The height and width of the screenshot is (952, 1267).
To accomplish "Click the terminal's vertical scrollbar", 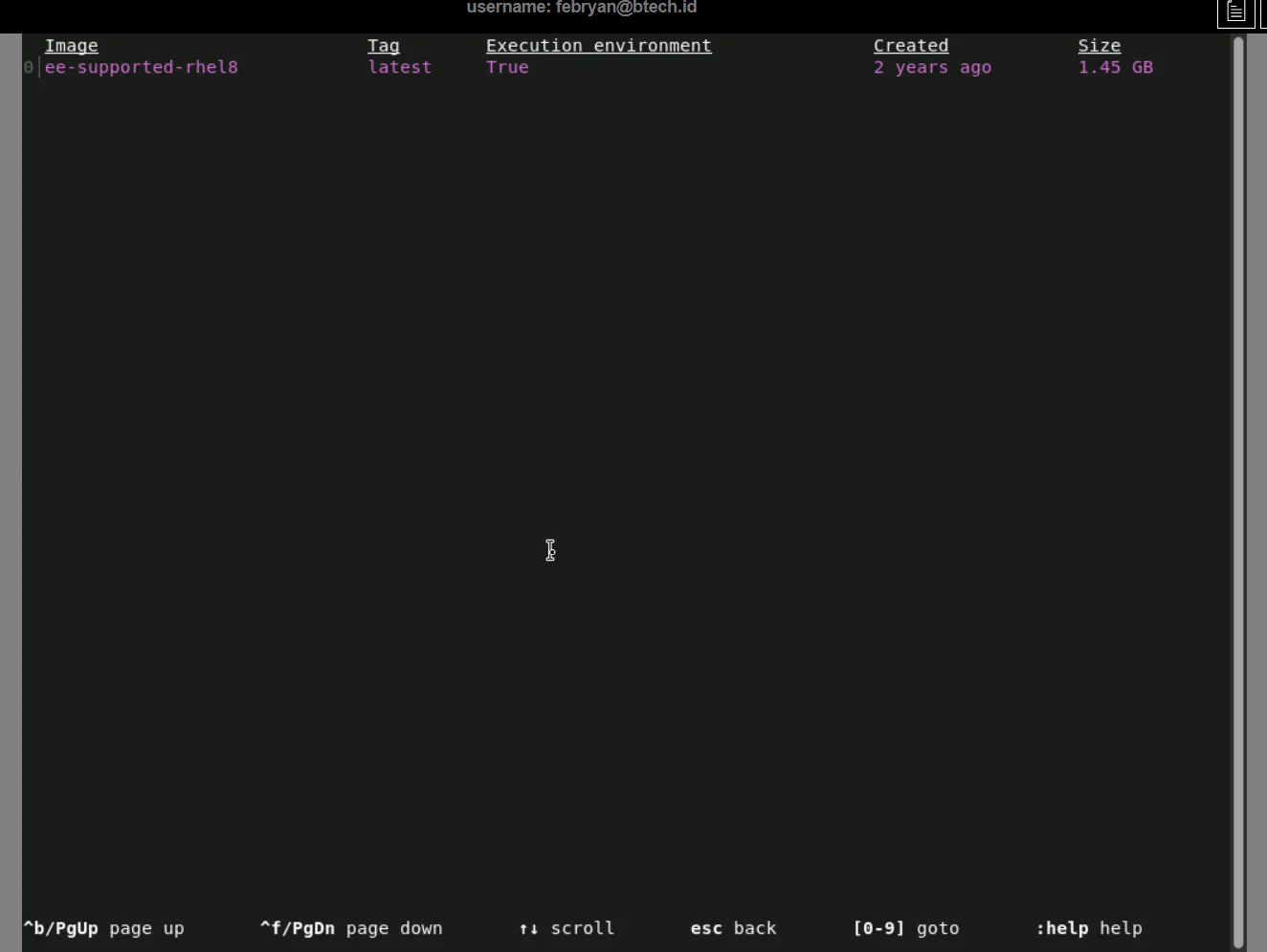I will (1237, 478).
